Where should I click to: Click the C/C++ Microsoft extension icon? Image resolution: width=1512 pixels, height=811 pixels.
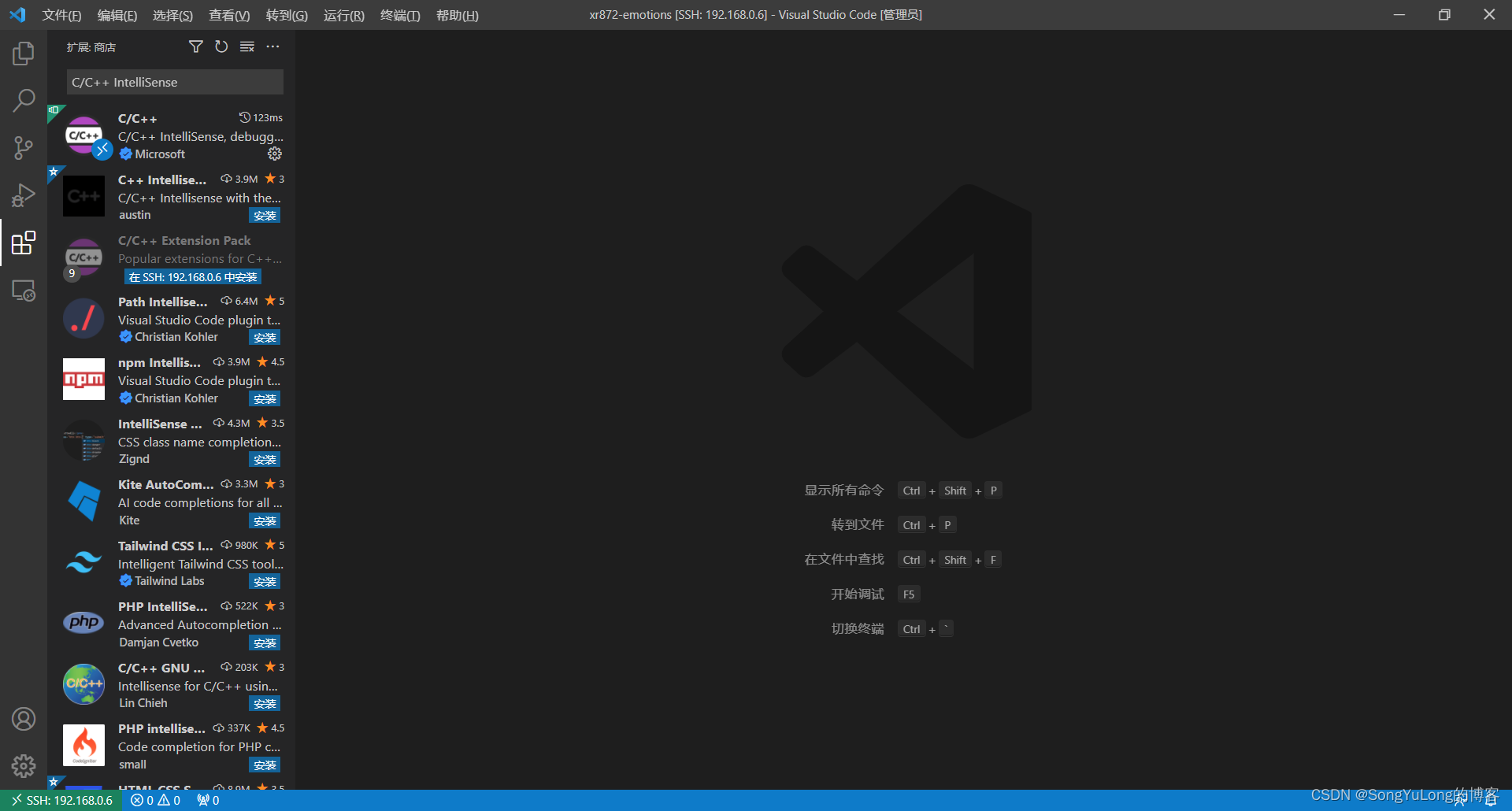pyautogui.click(x=84, y=135)
